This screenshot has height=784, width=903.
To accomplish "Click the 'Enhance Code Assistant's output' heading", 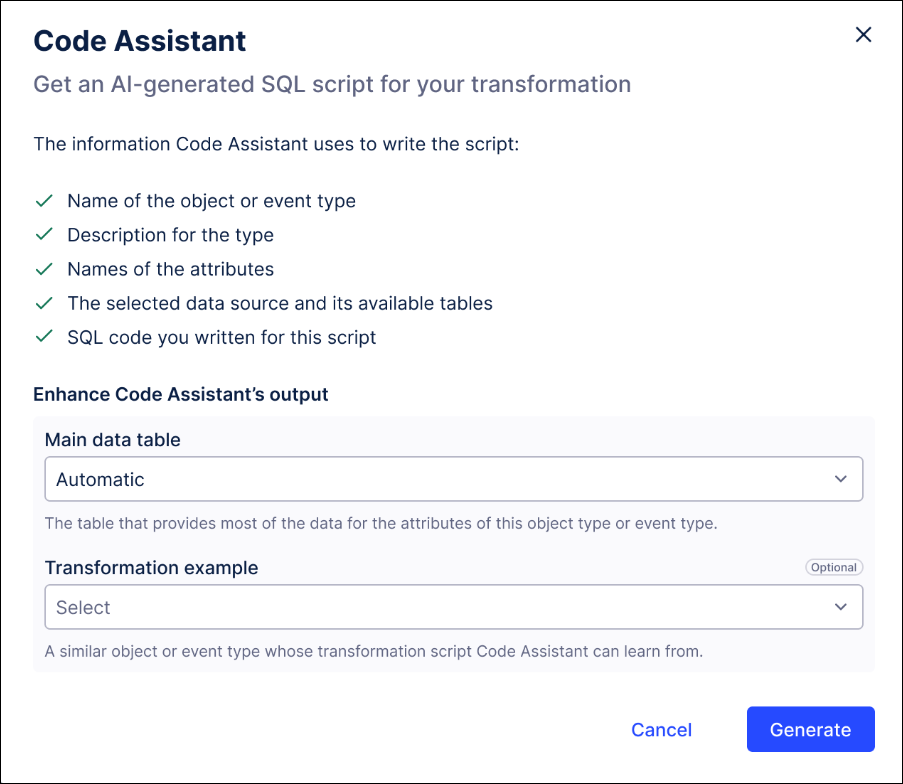I will [181, 394].
